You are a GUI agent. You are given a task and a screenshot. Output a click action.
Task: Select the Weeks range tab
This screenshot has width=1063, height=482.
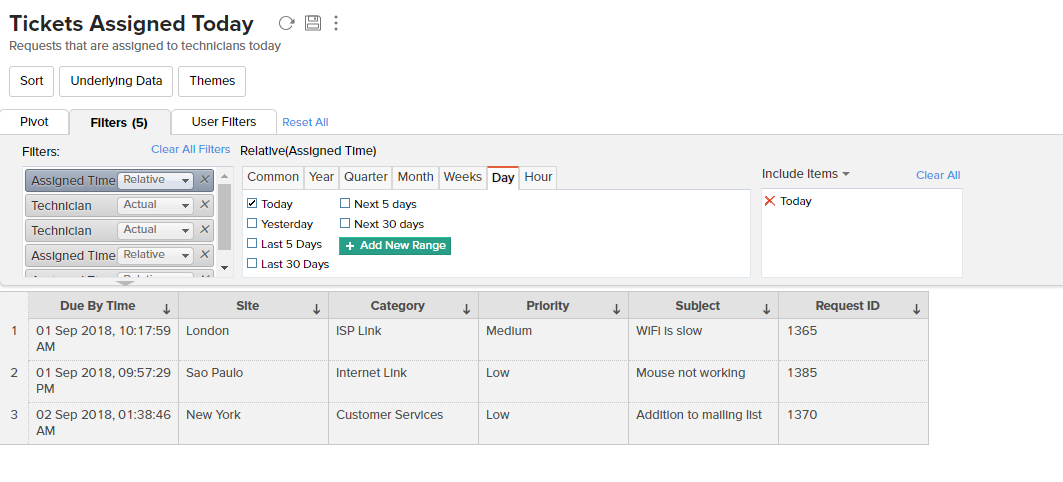(x=463, y=177)
